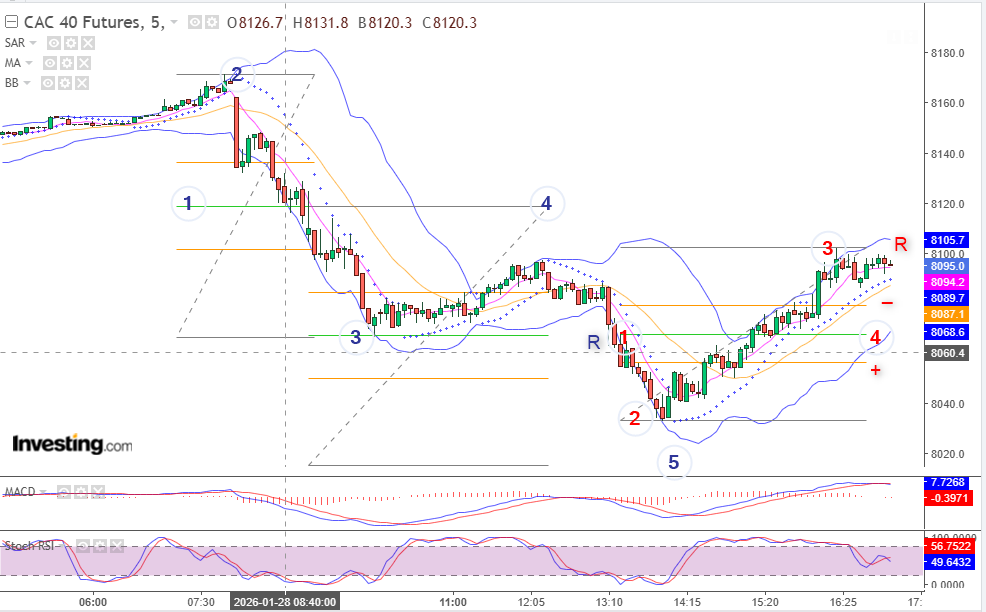Select the blue circled wave label 5
Screen dimensions: 986x612
(x=673, y=462)
